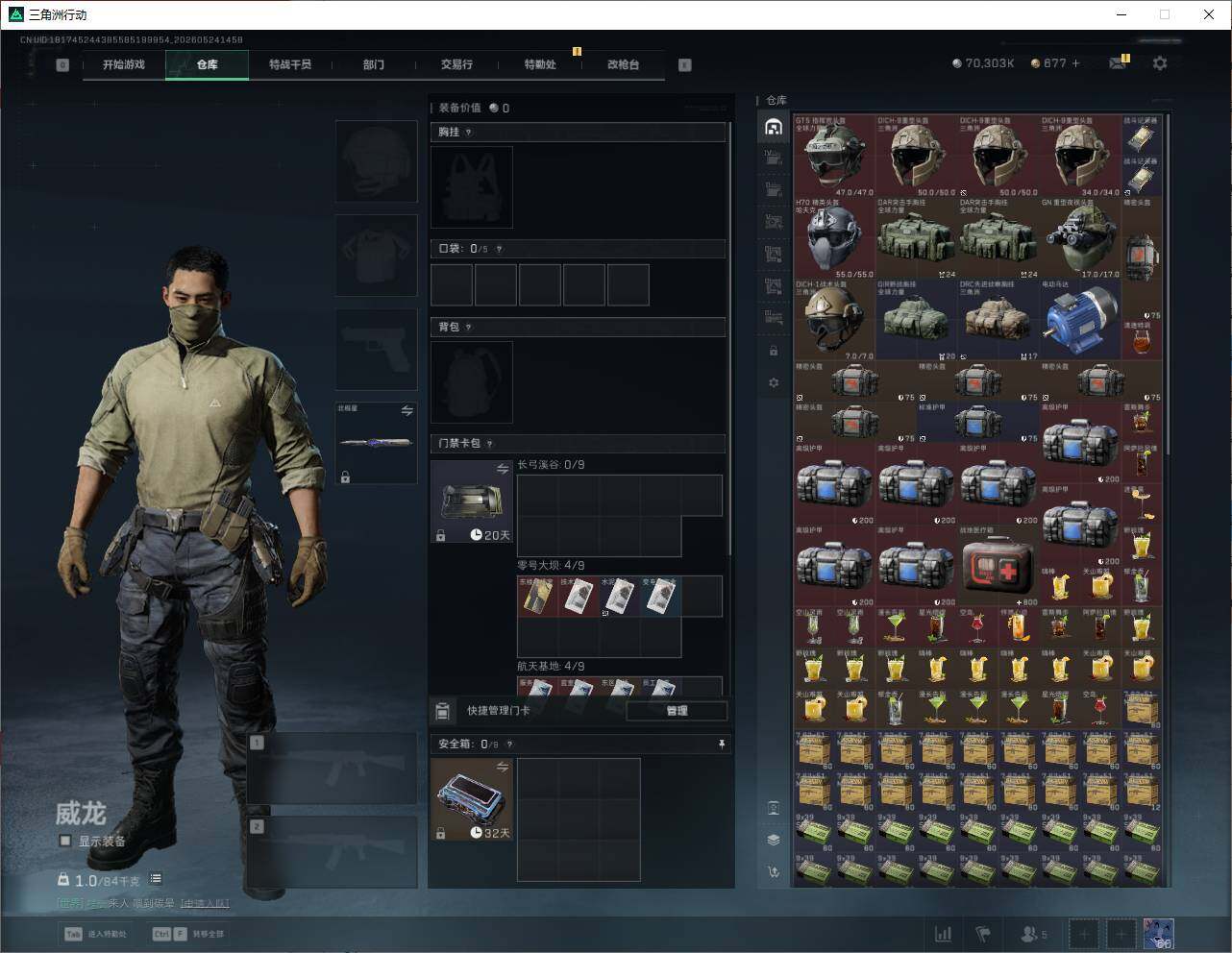Viewport: 1232px width, 953px height.
Task: Open the help icon next to 口袋
Action: pyautogui.click(x=499, y=249)
